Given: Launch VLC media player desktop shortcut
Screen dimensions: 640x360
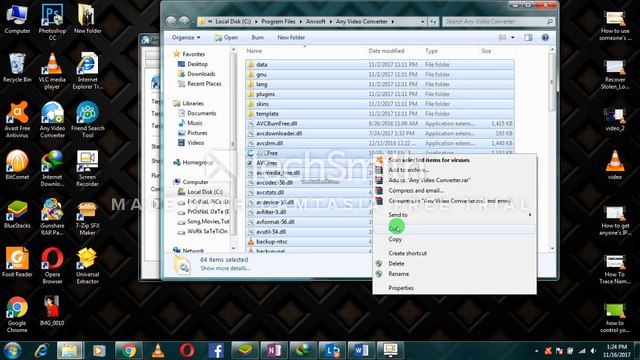Looking at the screenshot, I should [x=52, y=71].
